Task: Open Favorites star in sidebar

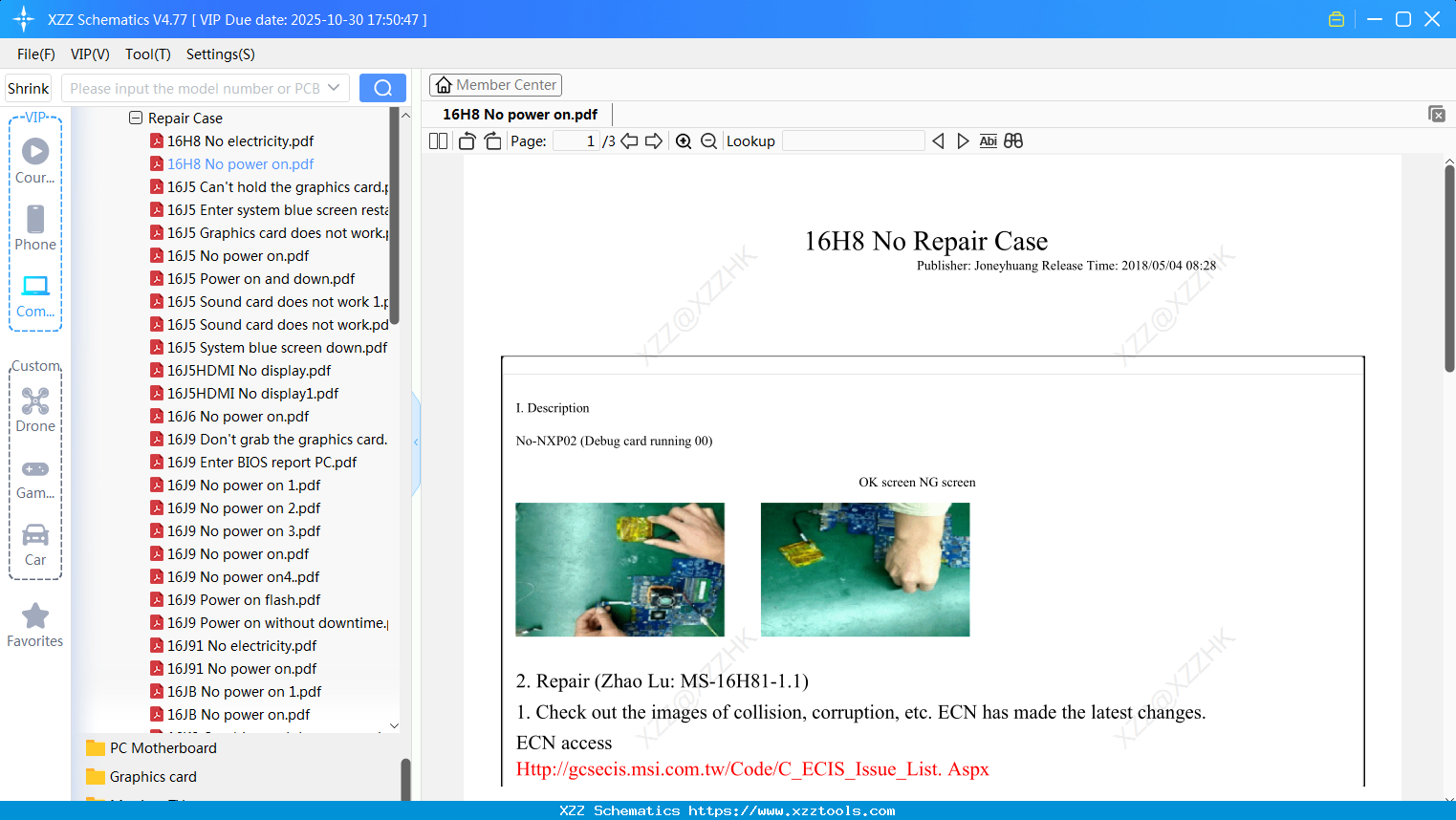Action: pos(35,625)
